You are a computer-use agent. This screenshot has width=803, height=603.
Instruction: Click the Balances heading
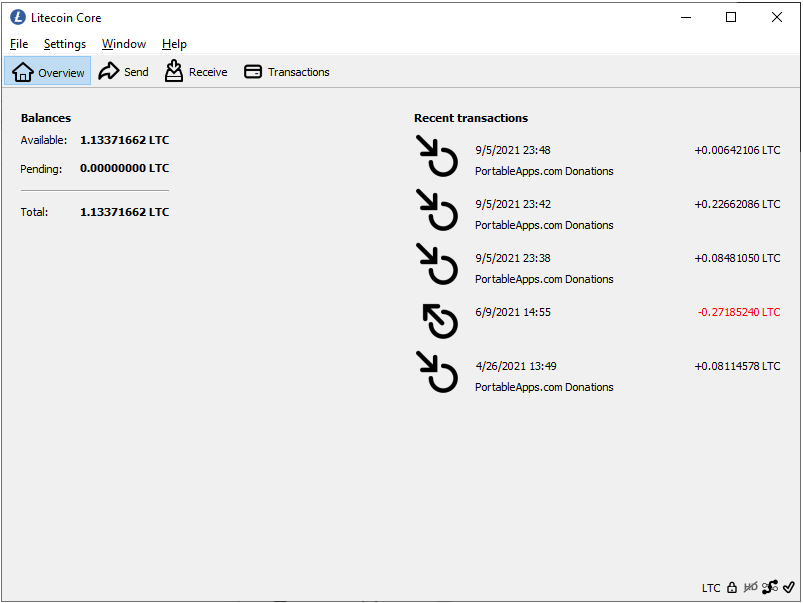click(x=46, y=118)
